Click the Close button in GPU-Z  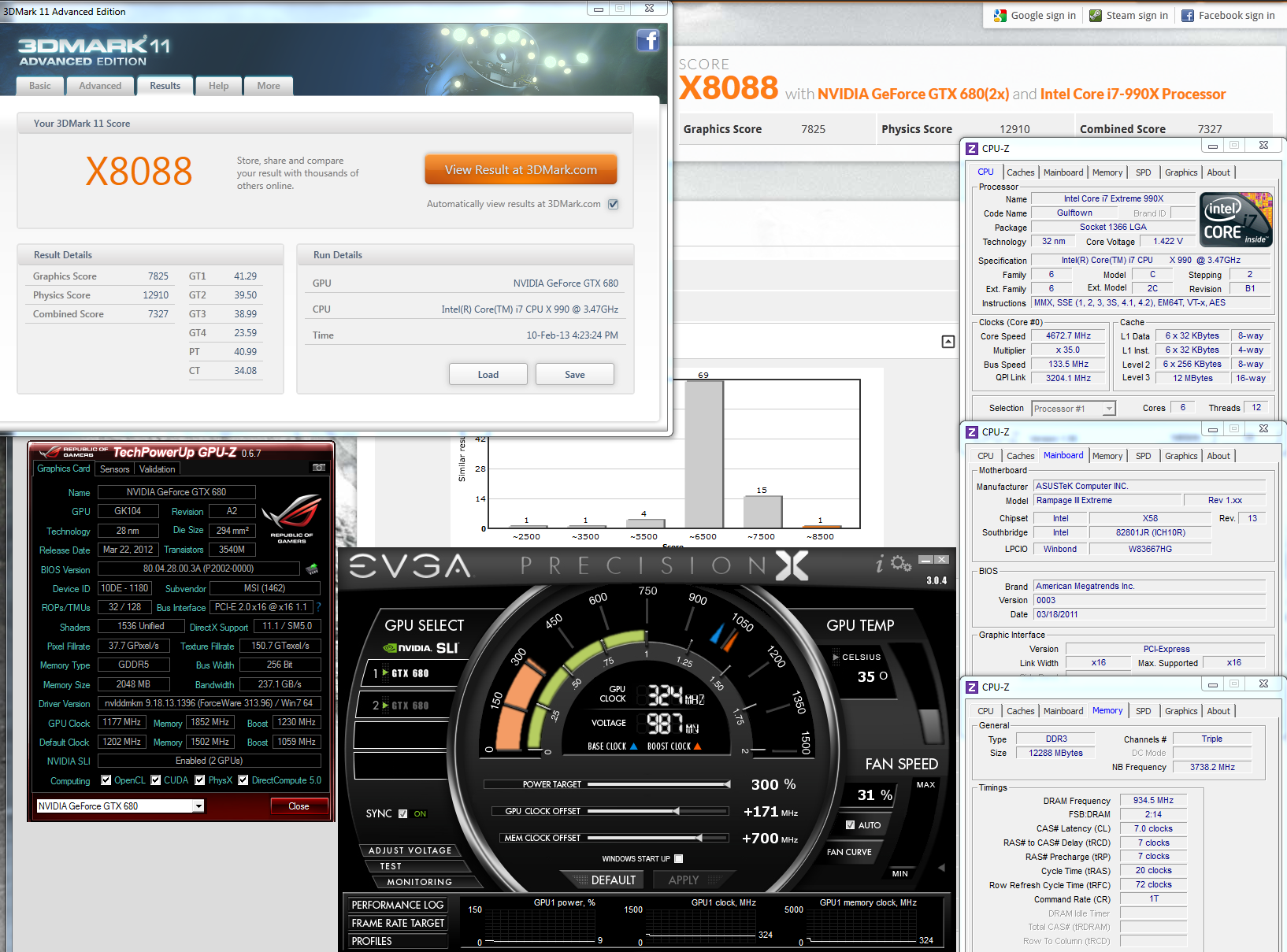tap(299, 806)
